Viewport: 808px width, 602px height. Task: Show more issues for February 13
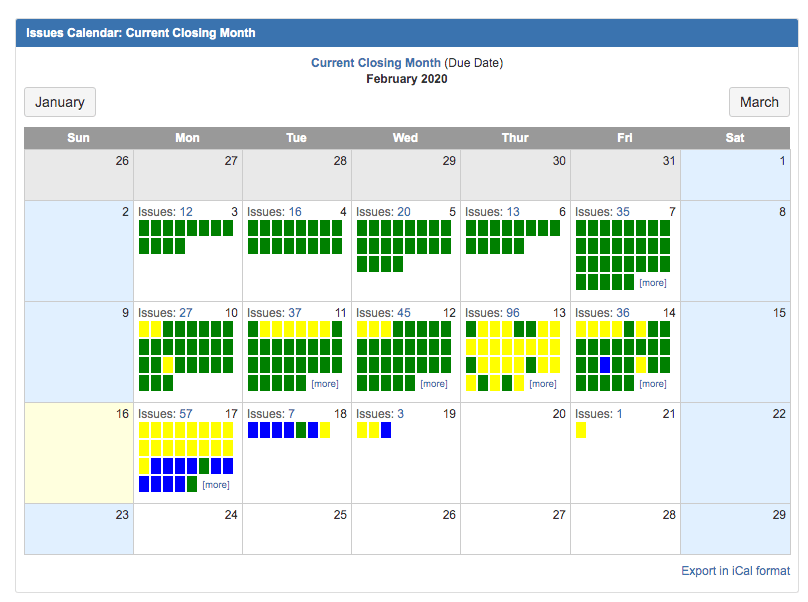(542, 384)
